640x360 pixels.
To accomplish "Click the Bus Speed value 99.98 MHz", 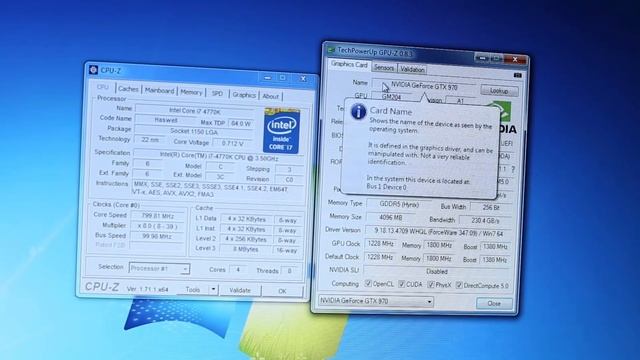I will [x=156, y=236].
